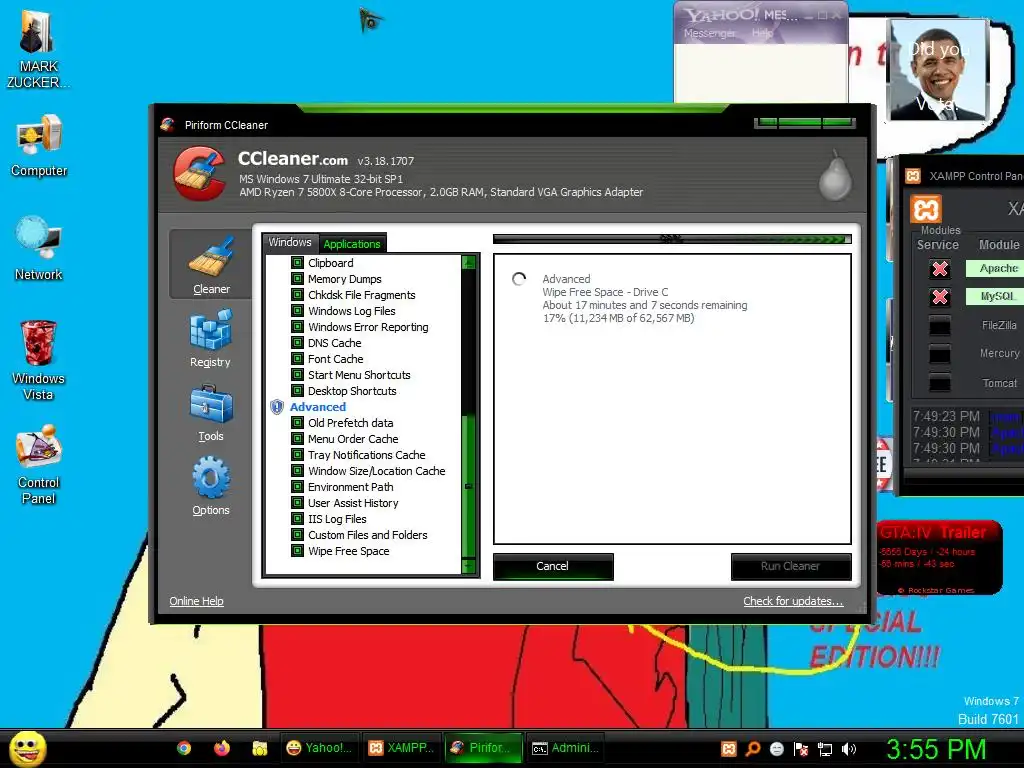This screenshot has width=1024, height=768.
Task: Click the Environment Path list entry
Action: 351,487
